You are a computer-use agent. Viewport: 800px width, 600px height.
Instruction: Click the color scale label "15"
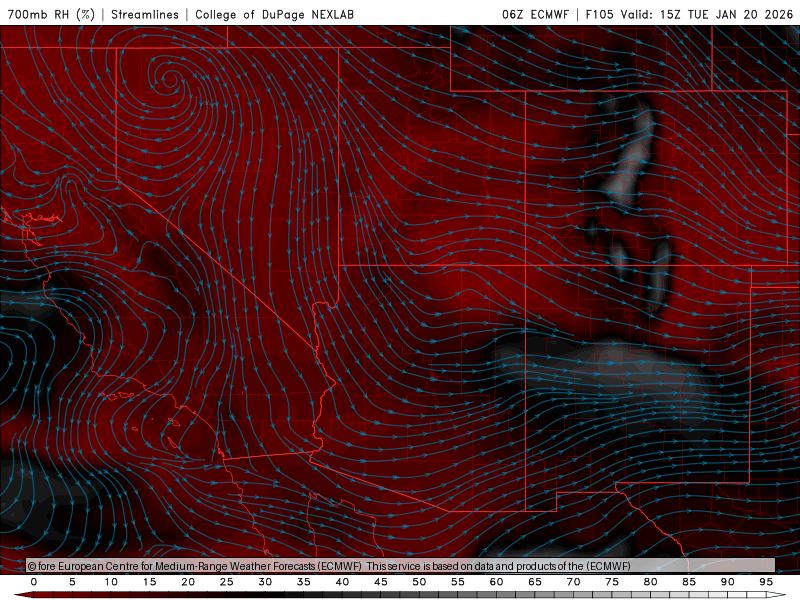(149, 582)
